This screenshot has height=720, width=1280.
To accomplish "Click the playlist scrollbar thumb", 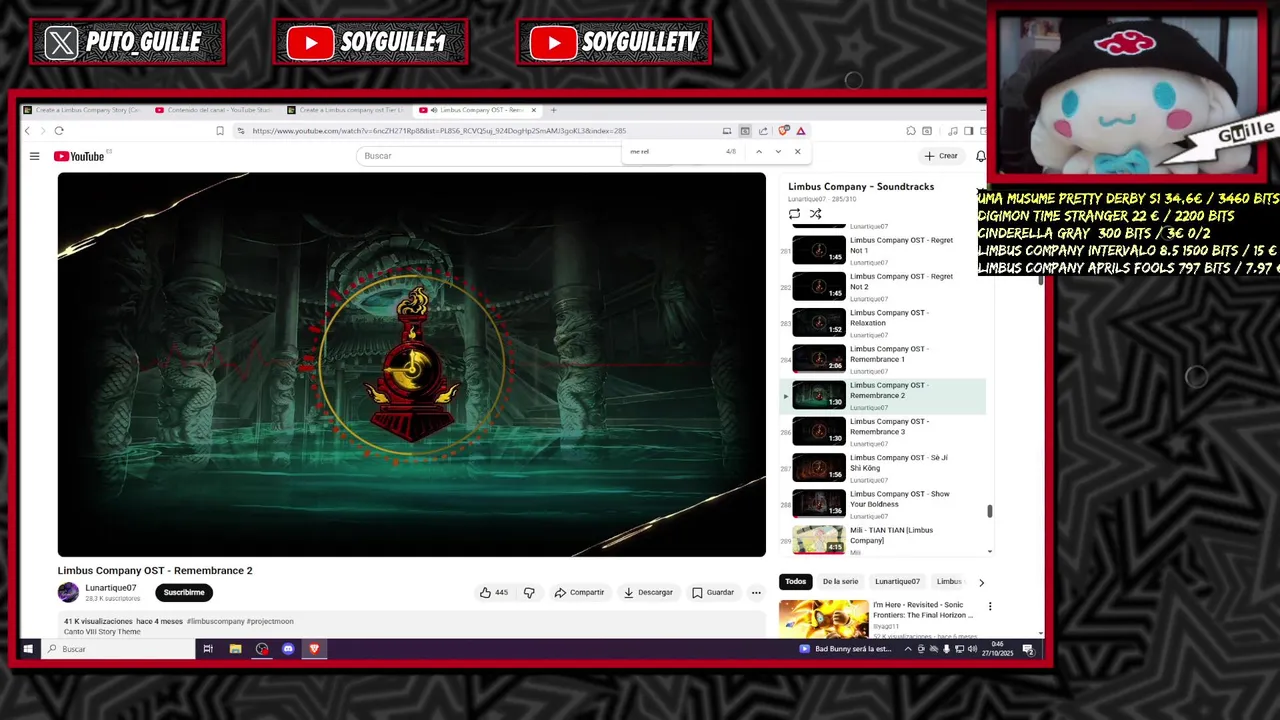I will (990, 511).
